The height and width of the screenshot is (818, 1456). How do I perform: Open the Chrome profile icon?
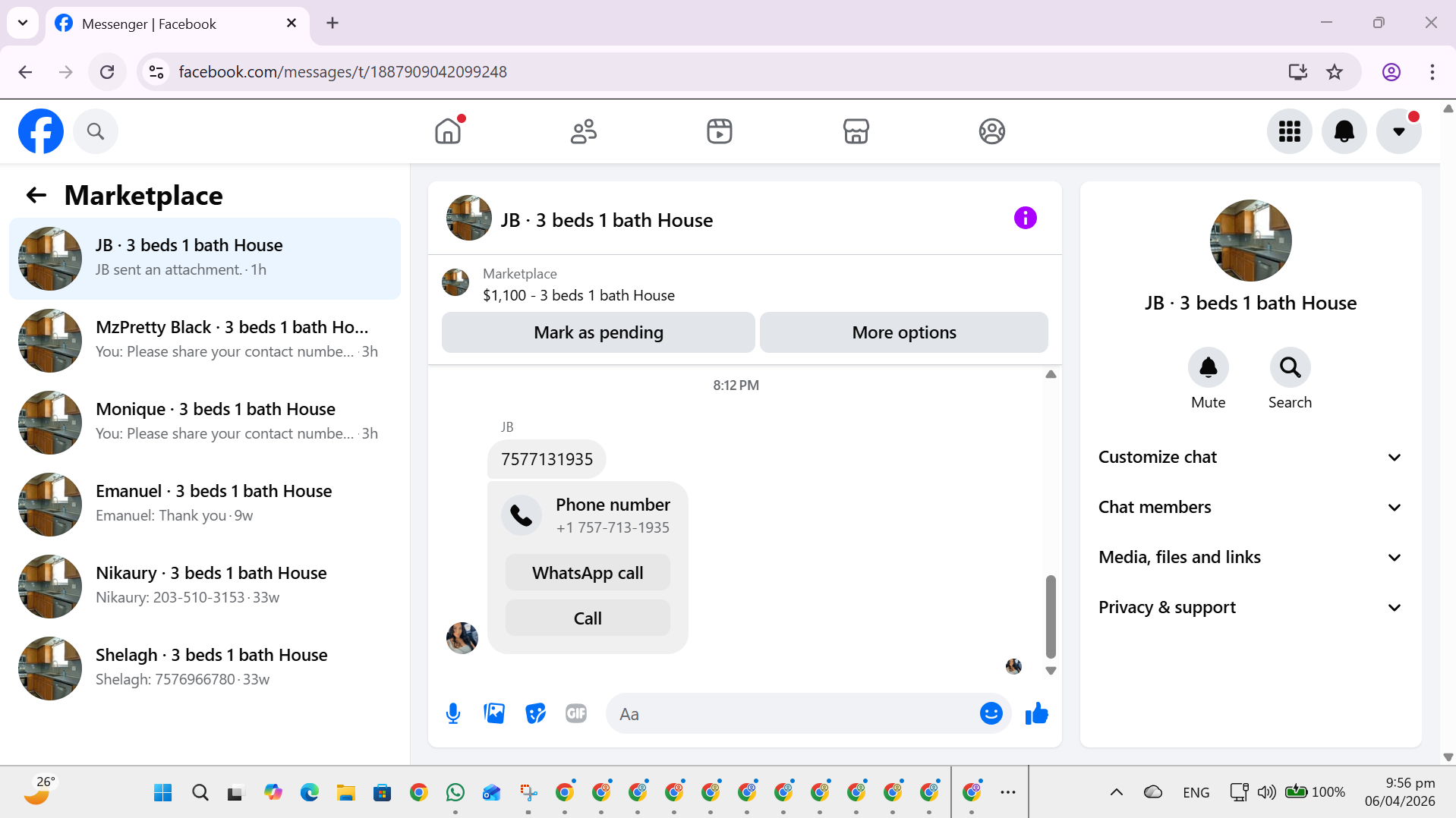point(1391,72)
